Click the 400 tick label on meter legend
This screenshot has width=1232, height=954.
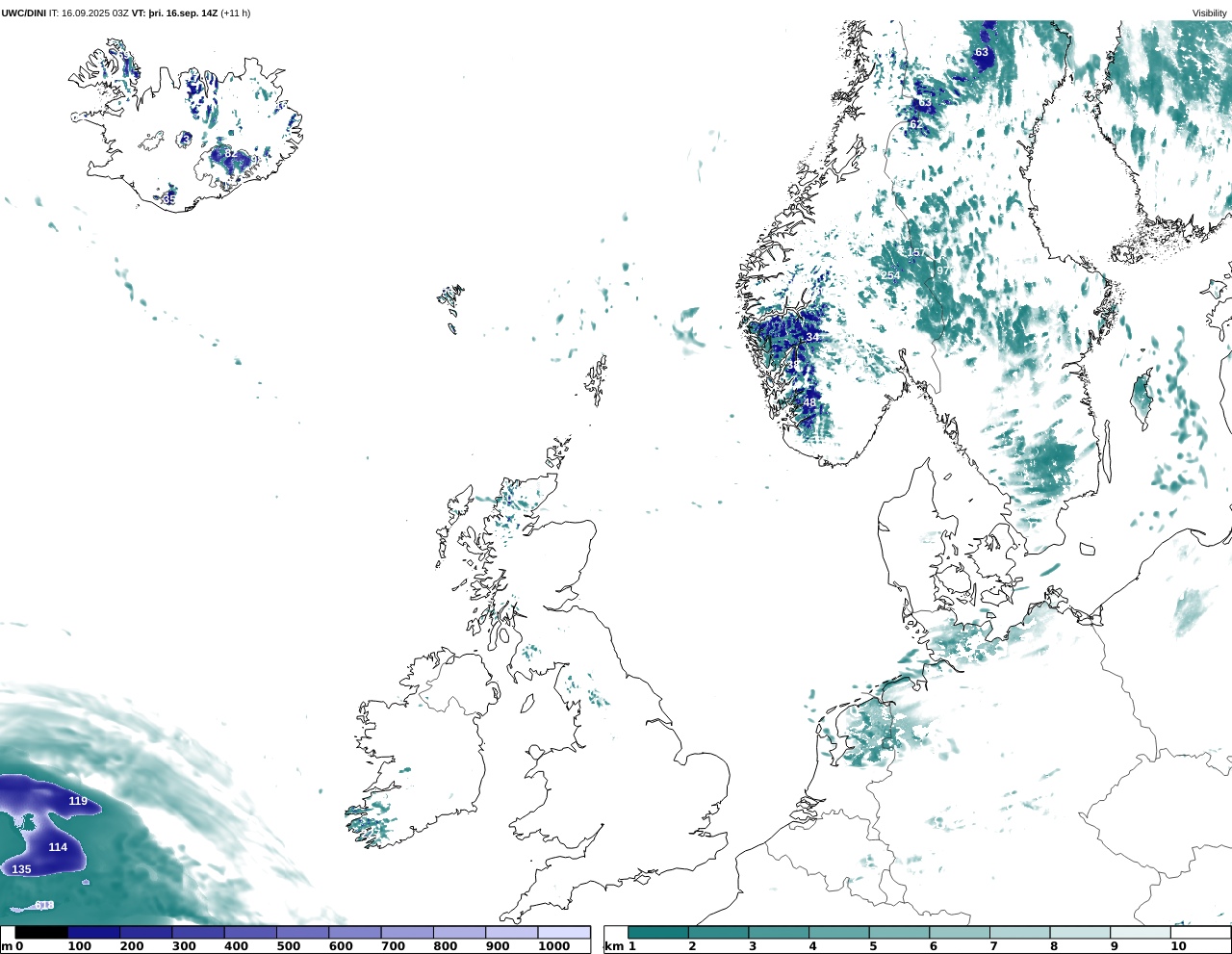(x=237, y=946)
